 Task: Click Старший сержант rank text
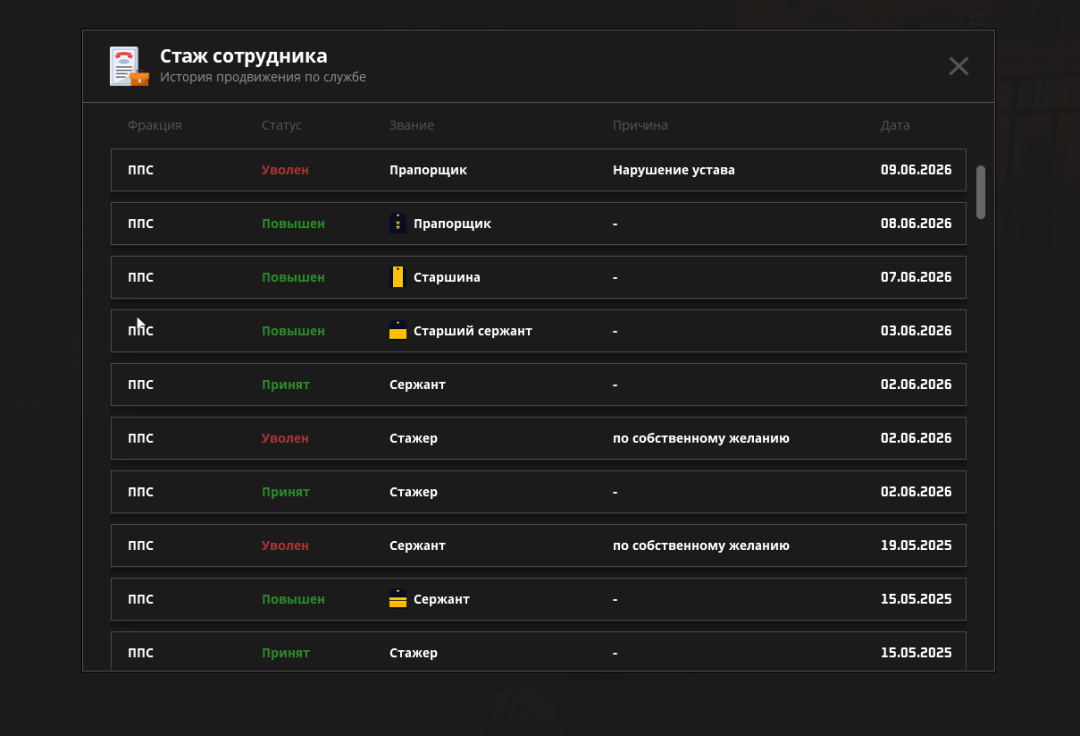pos(472,331)
